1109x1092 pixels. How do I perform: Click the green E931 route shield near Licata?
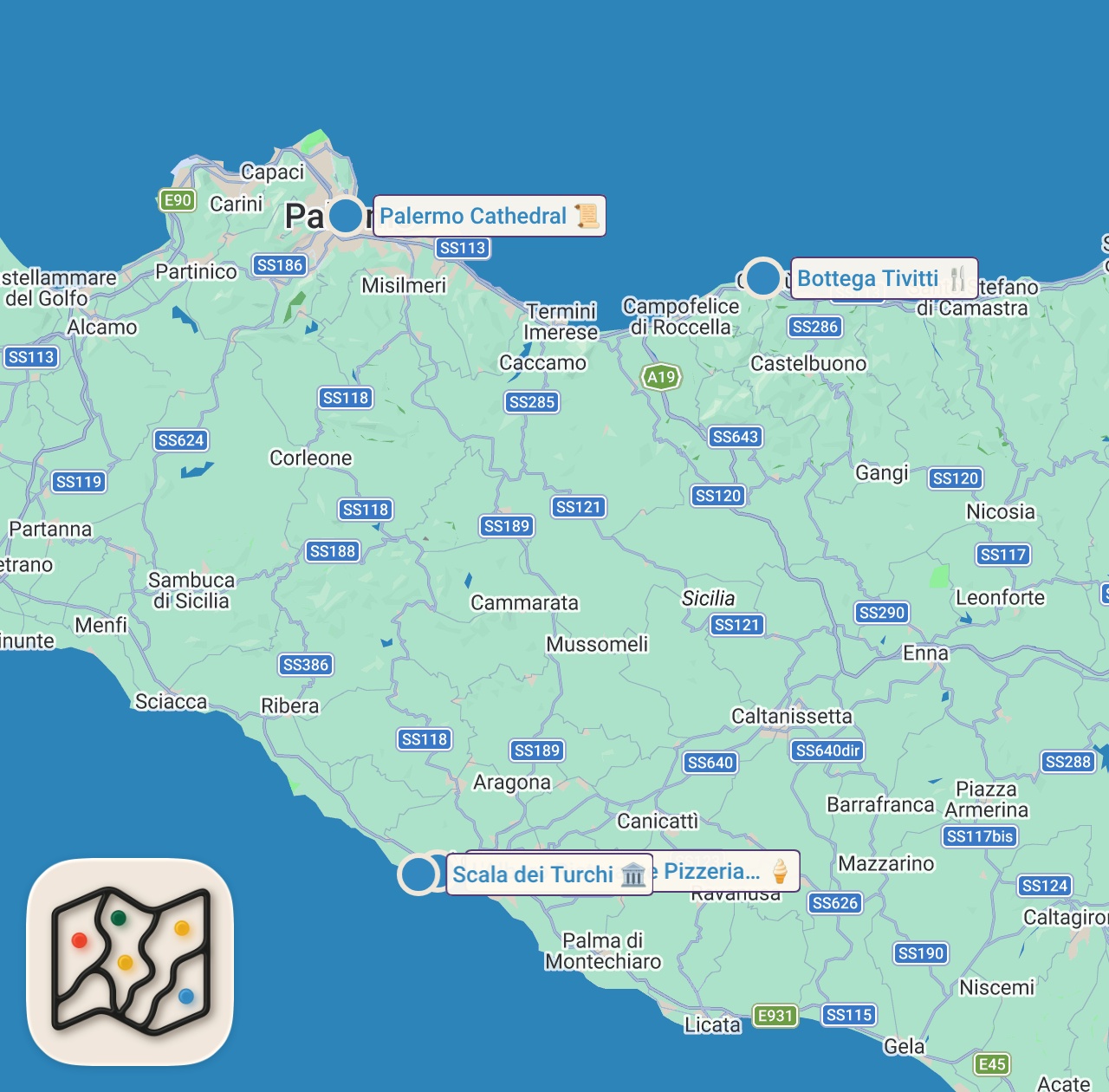coord(775,1016)
